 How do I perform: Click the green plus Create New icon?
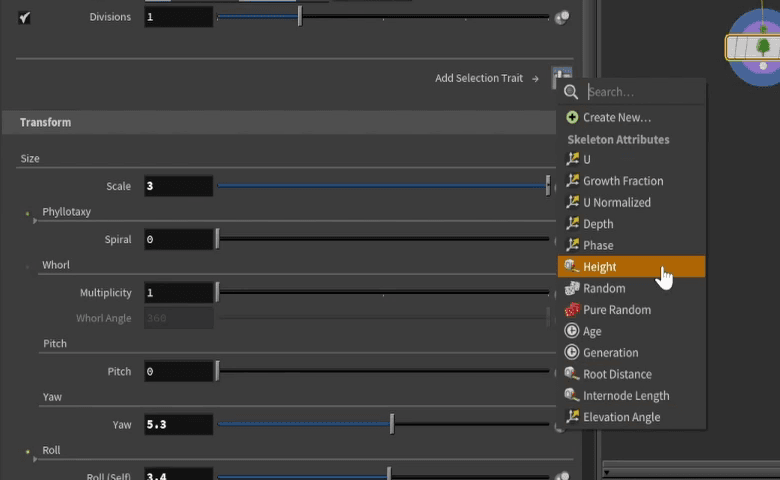572,117
